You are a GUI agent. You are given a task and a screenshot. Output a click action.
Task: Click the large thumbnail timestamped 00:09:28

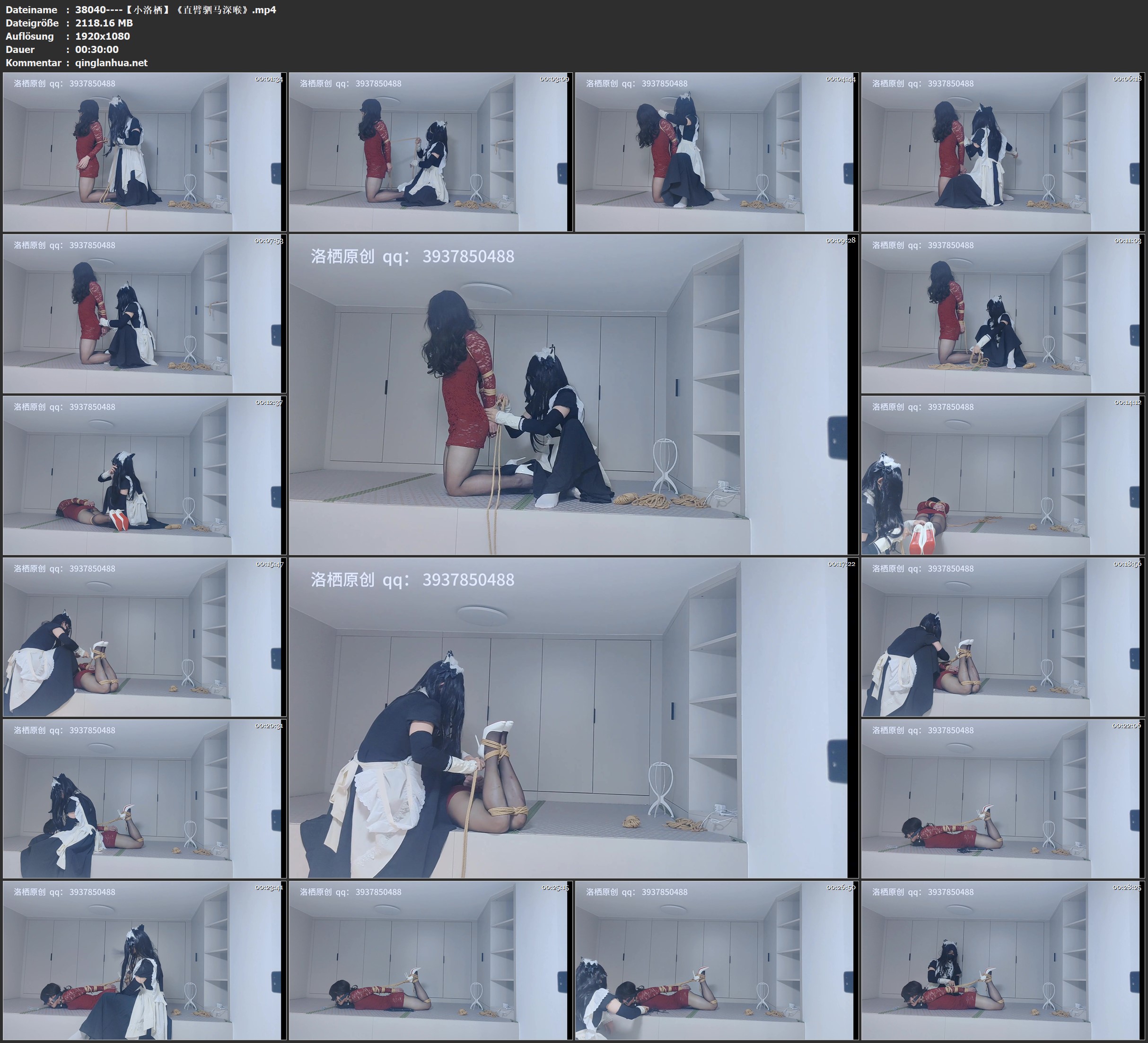573,394
